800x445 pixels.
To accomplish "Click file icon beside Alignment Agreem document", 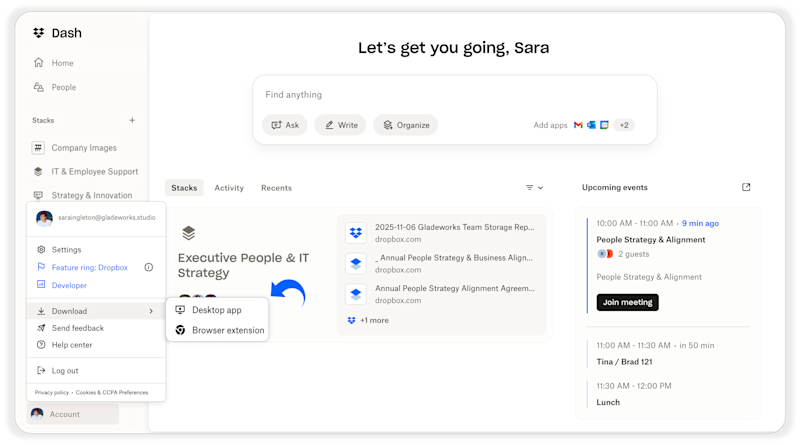I will coord(356,294).
